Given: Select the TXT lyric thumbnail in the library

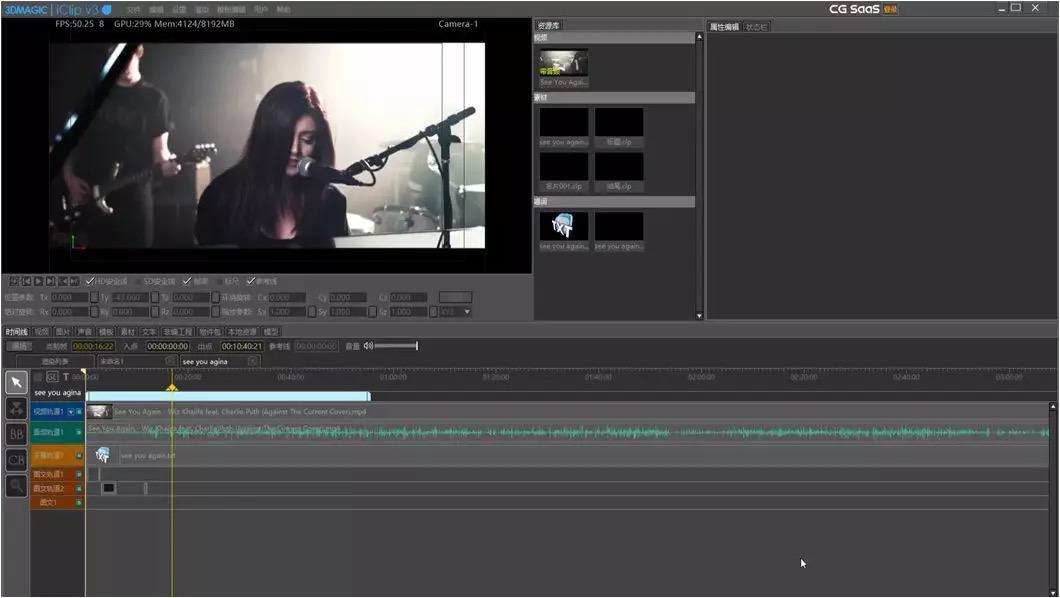Looking at the screenshot, I should point(564,226).
